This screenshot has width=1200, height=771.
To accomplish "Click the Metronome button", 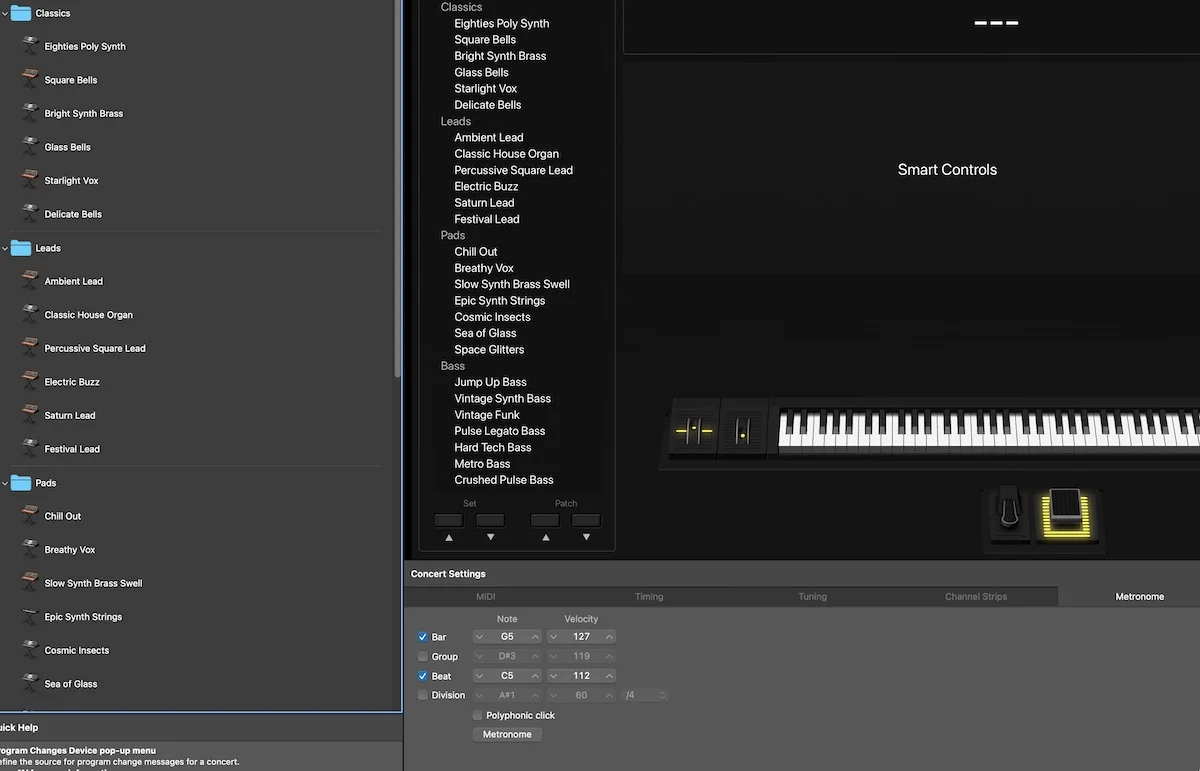I will pos(507,734).
